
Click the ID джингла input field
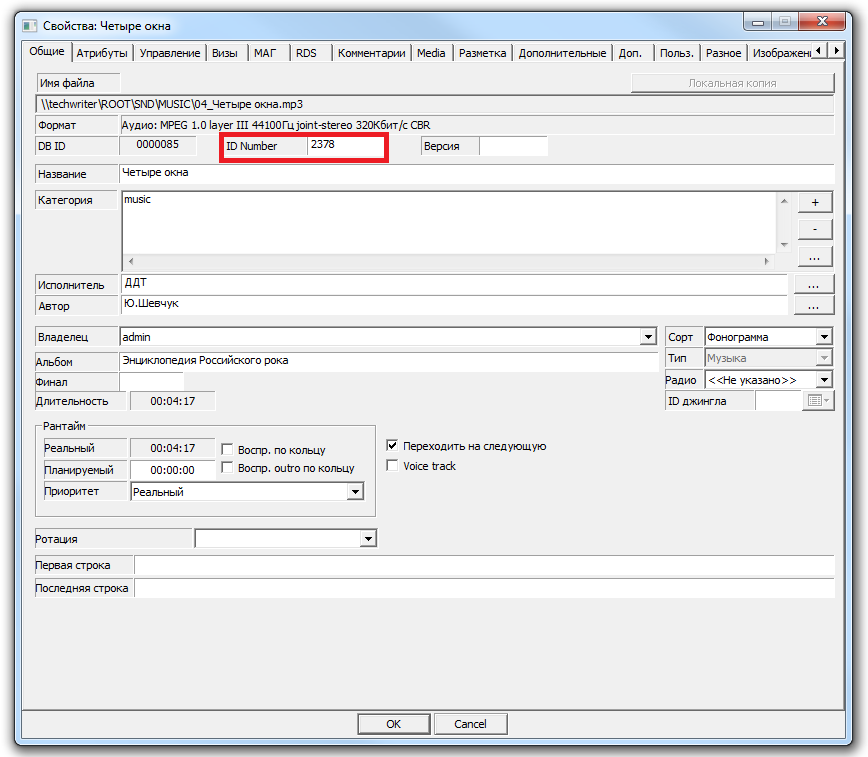tap(779, 400)
